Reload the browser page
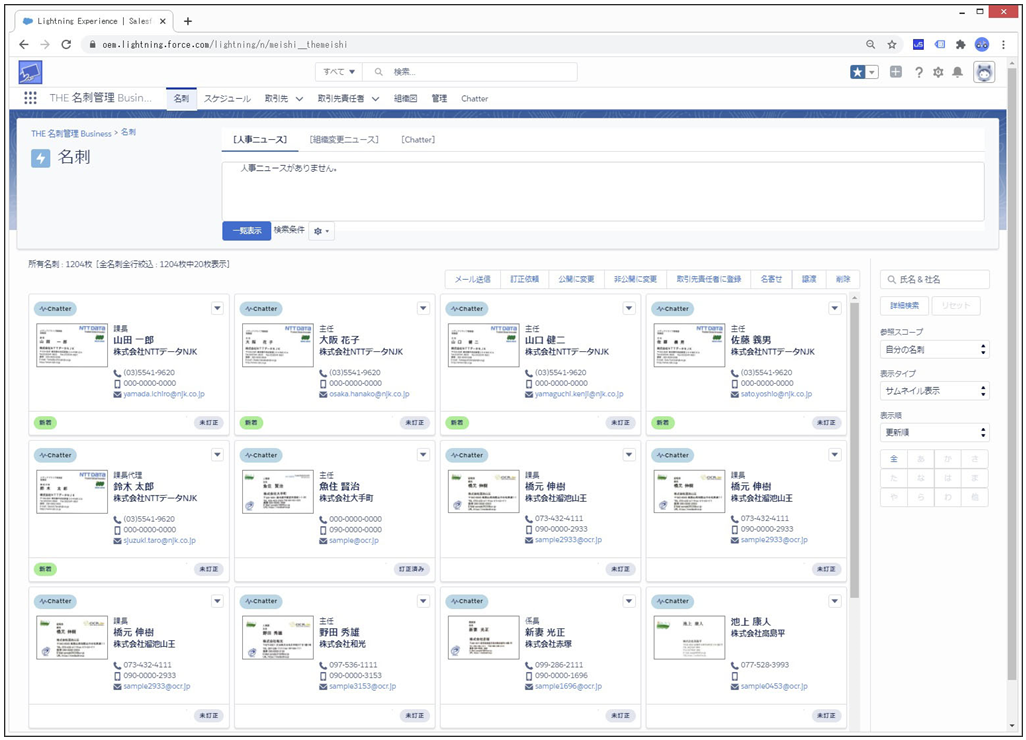The image size is (1026, 740). point(66,44)
